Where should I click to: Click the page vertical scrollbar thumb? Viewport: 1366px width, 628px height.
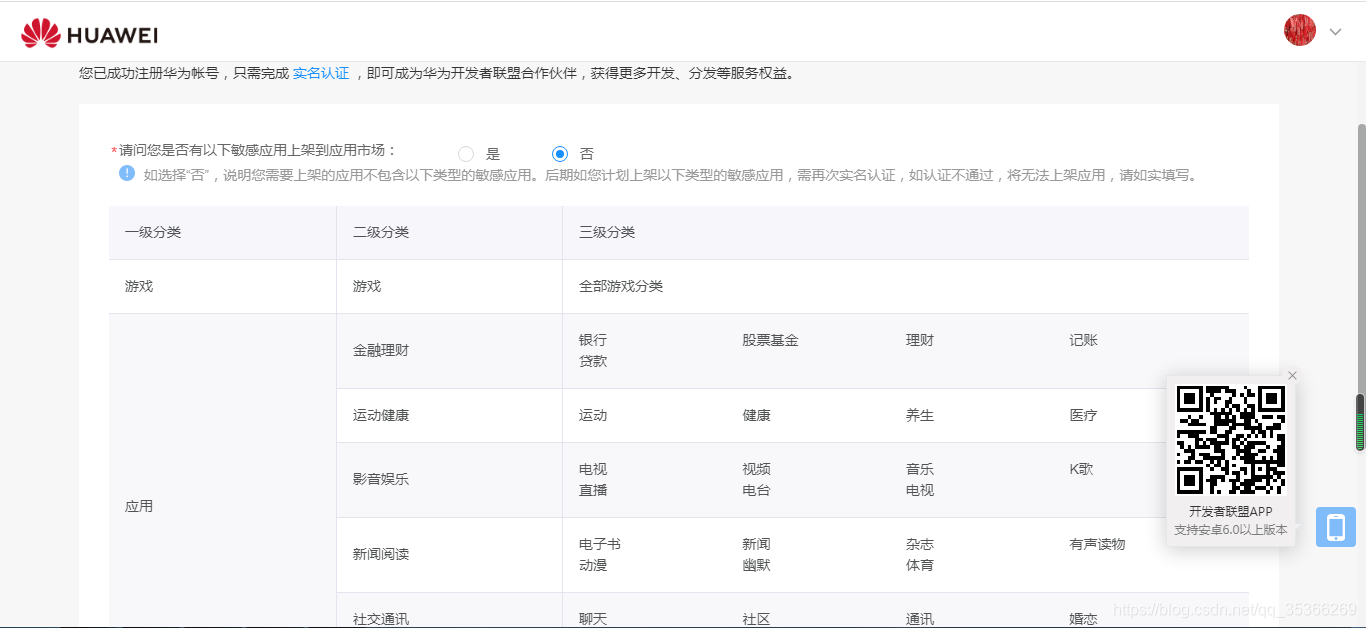coord(1360,290)
